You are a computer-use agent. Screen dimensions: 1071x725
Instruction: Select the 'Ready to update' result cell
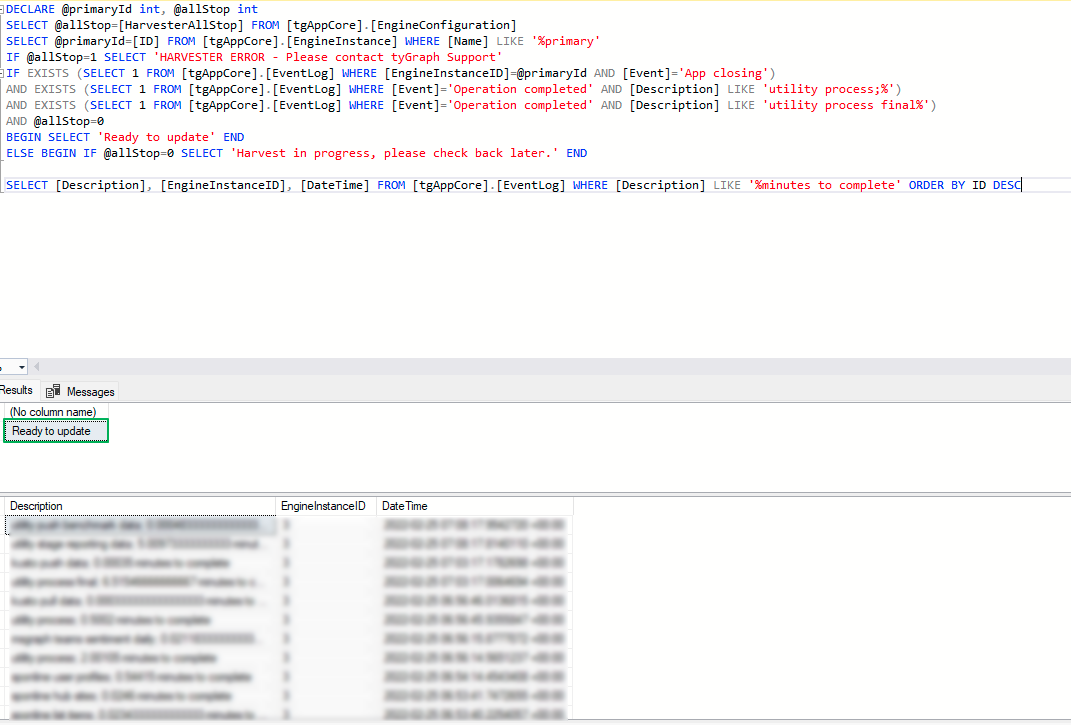tap(55, 430)
